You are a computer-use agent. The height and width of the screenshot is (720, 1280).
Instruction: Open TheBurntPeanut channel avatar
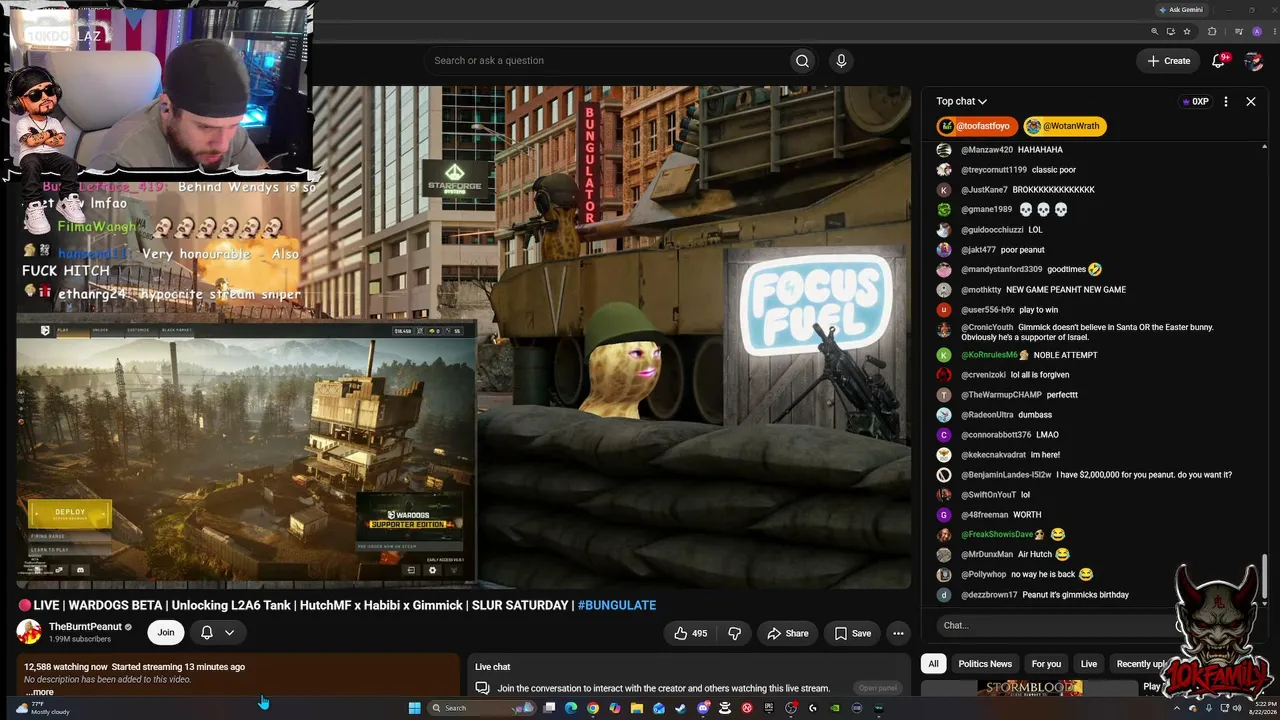click(29, 632)
